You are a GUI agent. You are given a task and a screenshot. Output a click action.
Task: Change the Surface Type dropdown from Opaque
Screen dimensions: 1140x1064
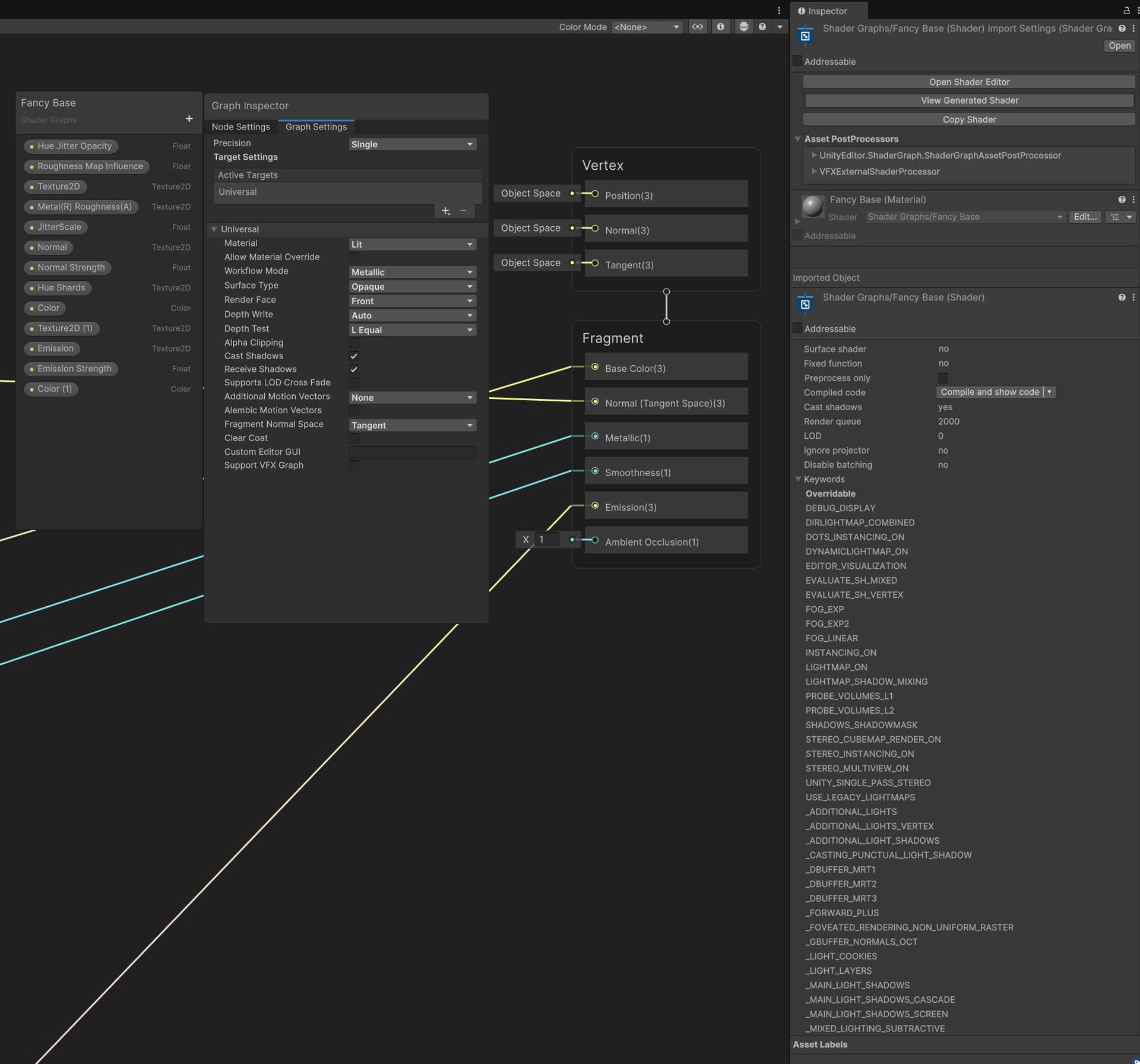[412, 286]
